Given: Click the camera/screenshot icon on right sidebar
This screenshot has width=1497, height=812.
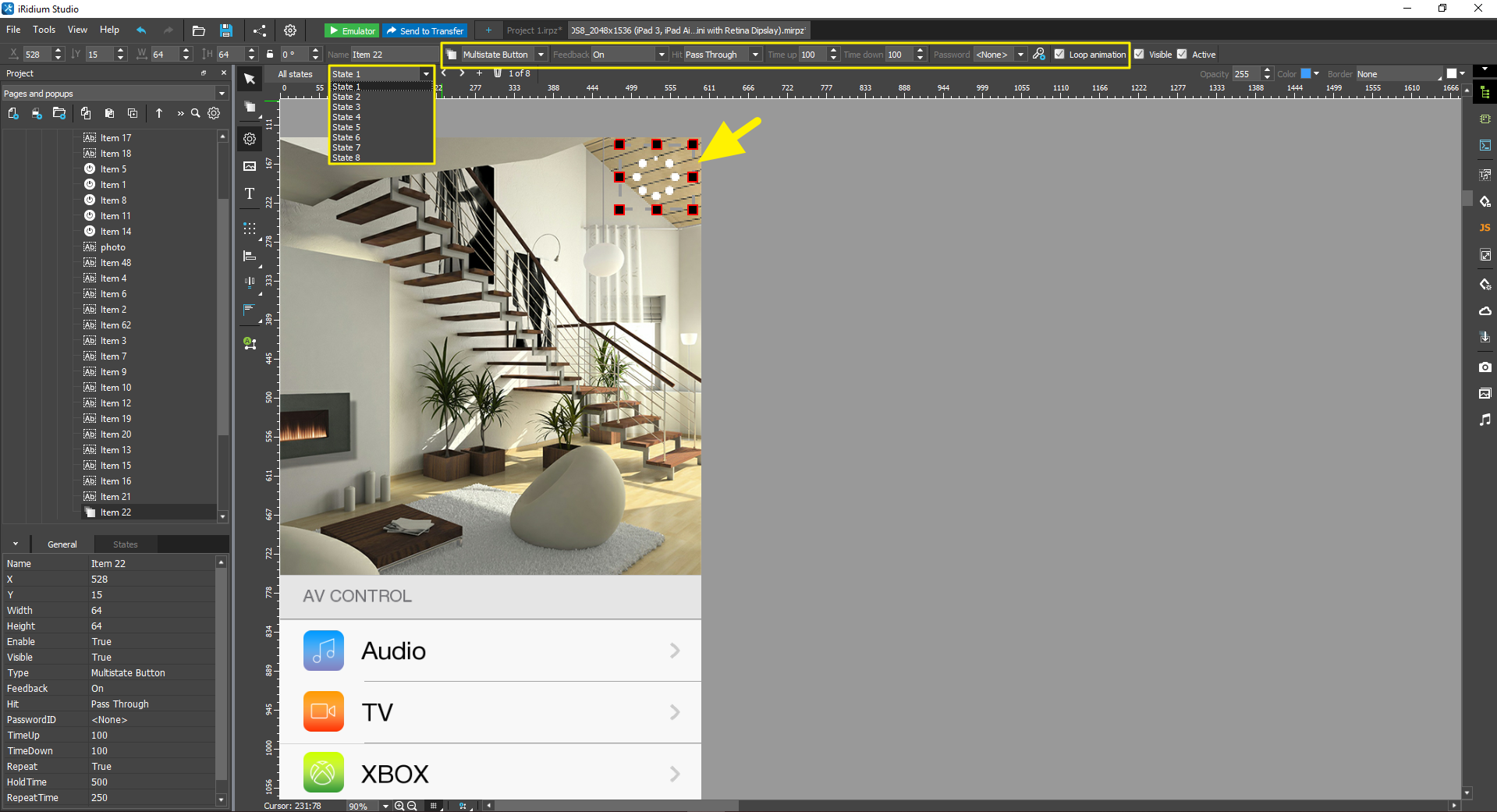Looking at the screenshot, I should [x=1485, y=367].
